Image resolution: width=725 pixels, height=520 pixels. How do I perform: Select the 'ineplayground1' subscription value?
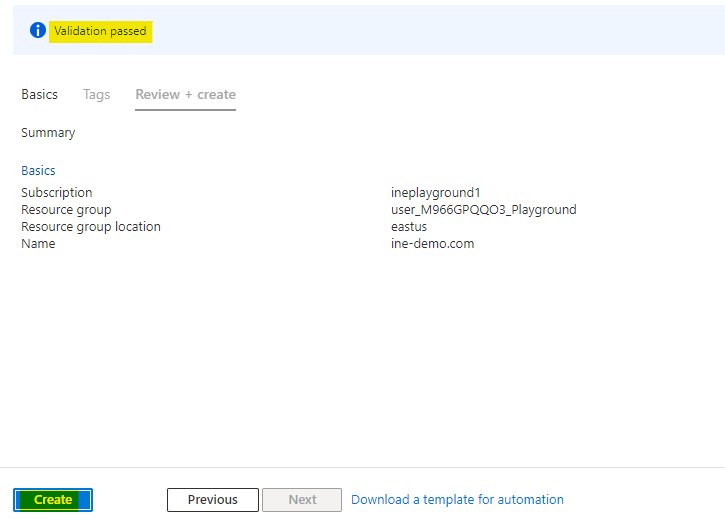click(x=436, y=192)
